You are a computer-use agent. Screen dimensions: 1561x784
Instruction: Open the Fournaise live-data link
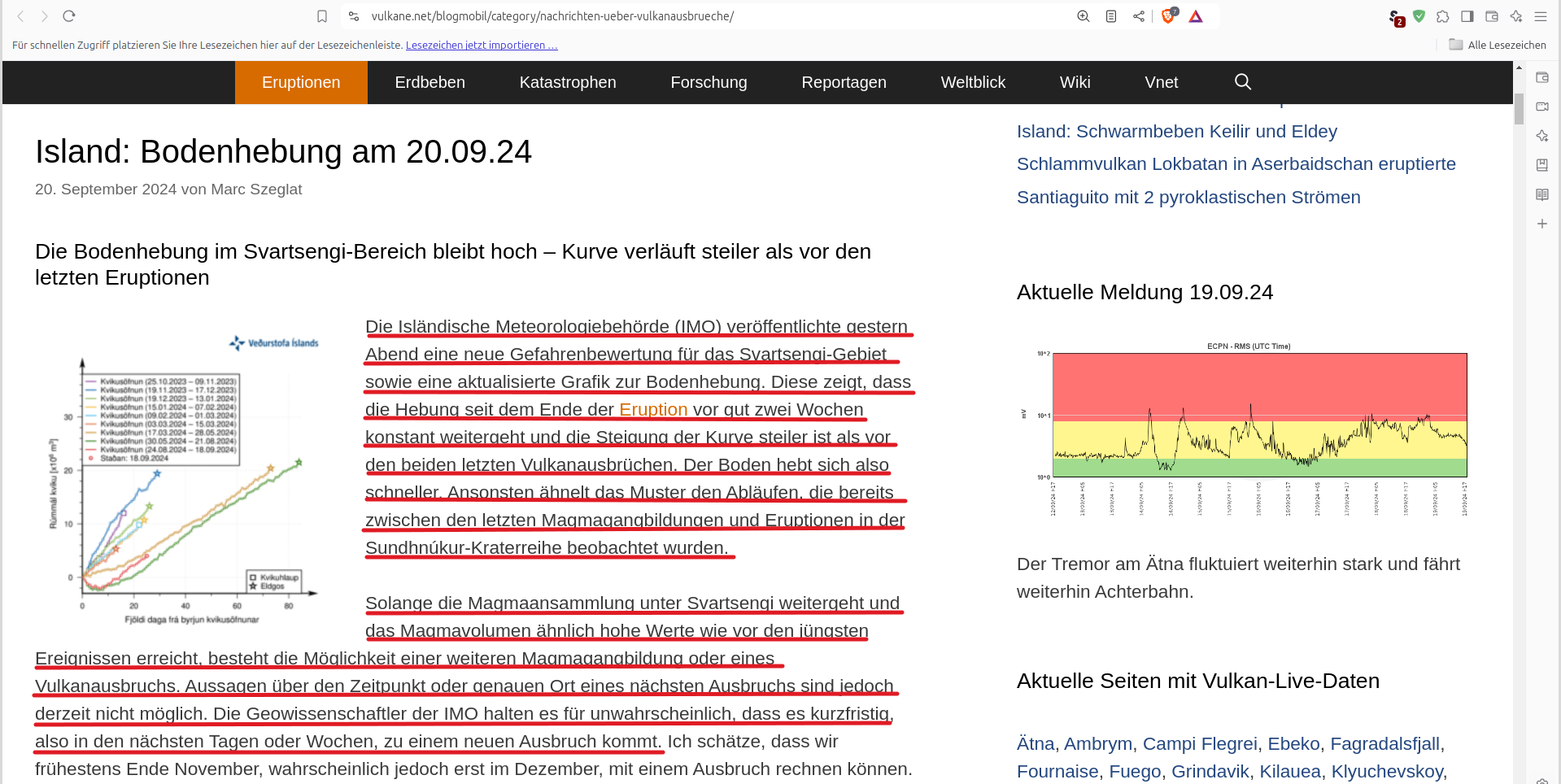pos(1057,772)
